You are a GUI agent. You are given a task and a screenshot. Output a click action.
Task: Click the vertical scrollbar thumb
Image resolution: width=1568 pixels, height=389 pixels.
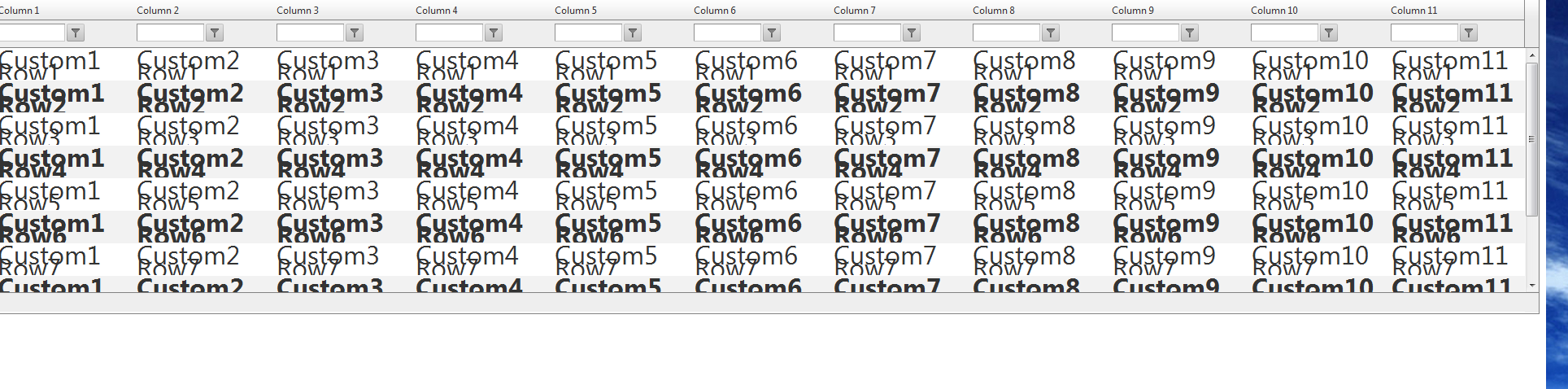pos(1532,139)
